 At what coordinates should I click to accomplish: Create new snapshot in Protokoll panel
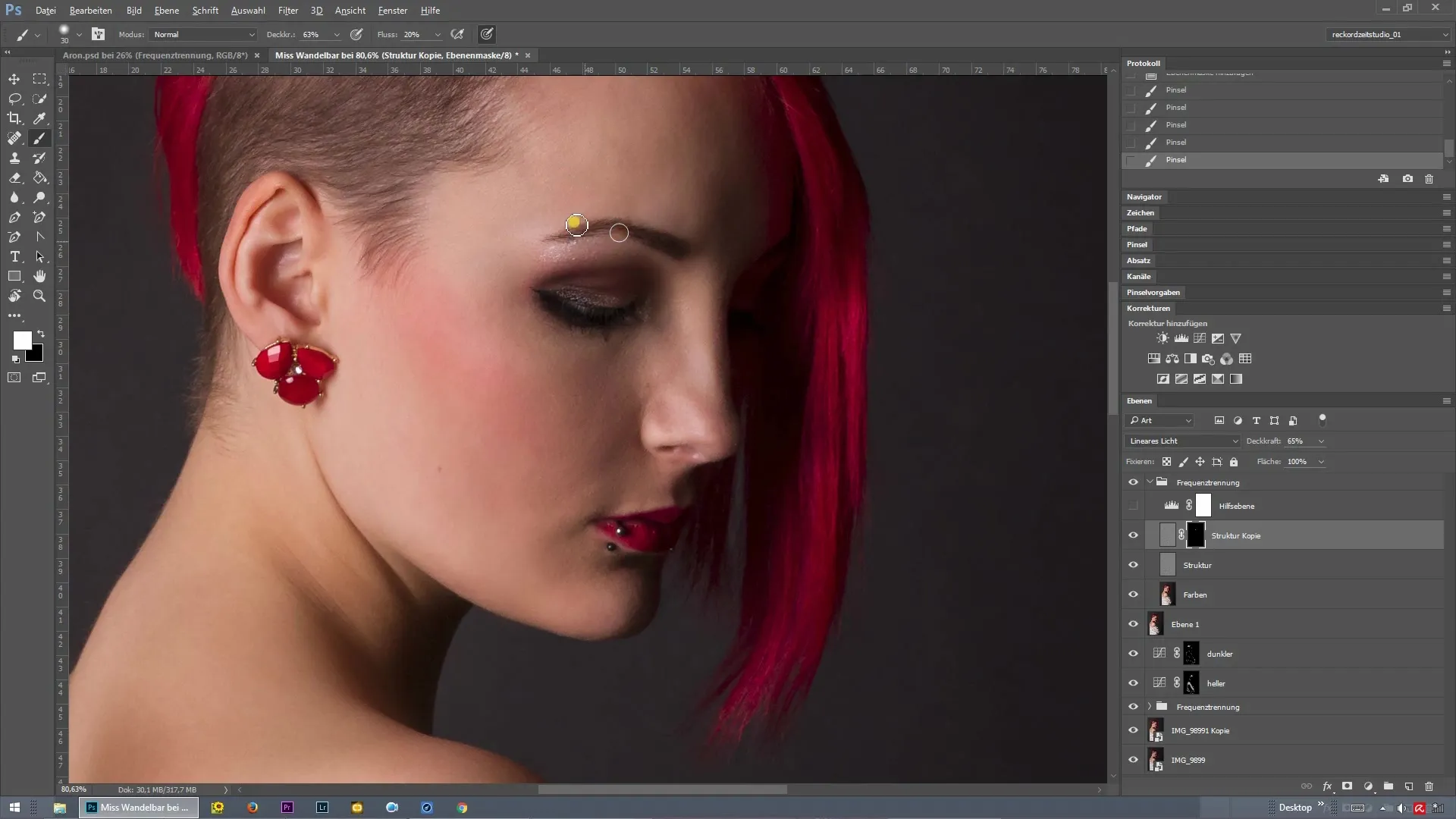click(1407, 179)
